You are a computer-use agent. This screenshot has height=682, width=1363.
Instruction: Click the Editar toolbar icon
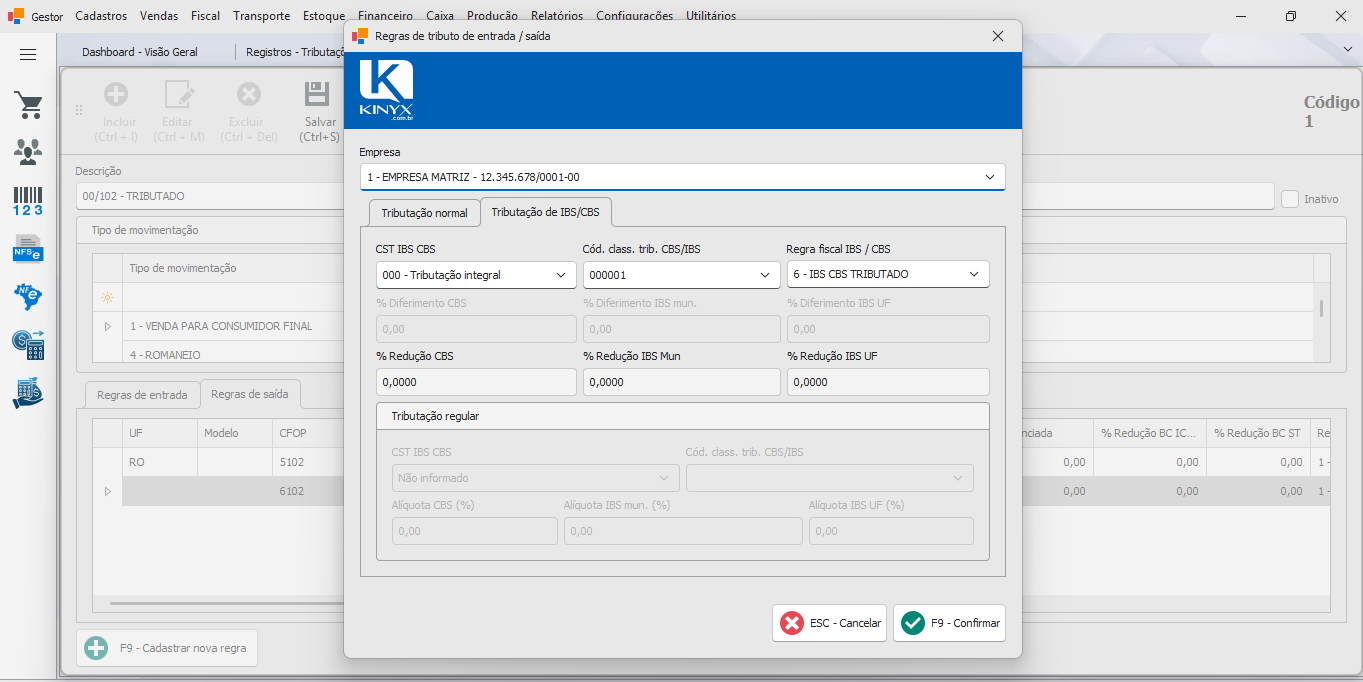[x=179, y=95]
